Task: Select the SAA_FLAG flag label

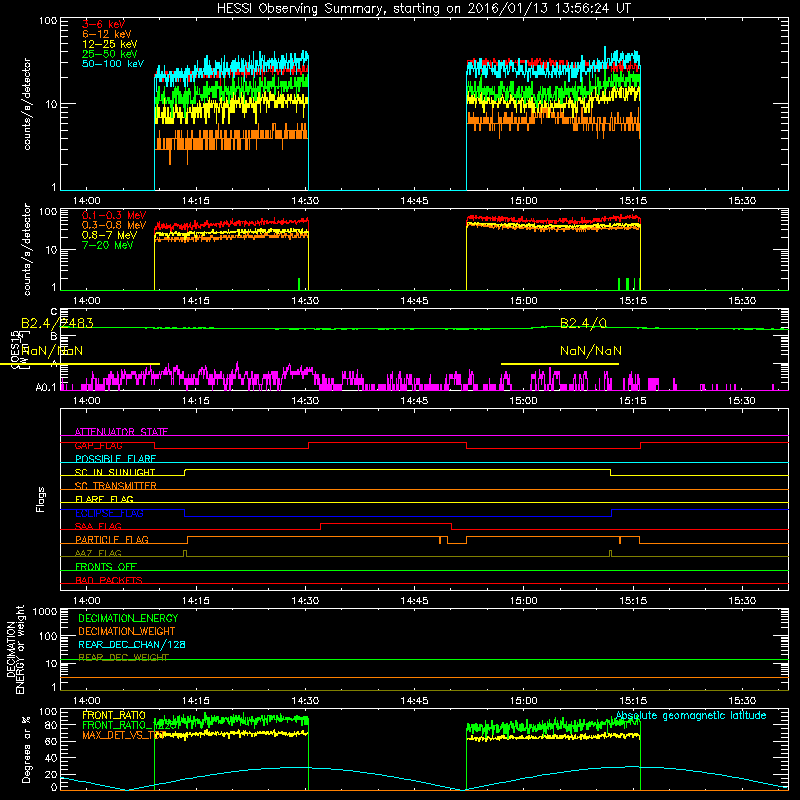Action: pyautogui.click(x=98, y=526)
